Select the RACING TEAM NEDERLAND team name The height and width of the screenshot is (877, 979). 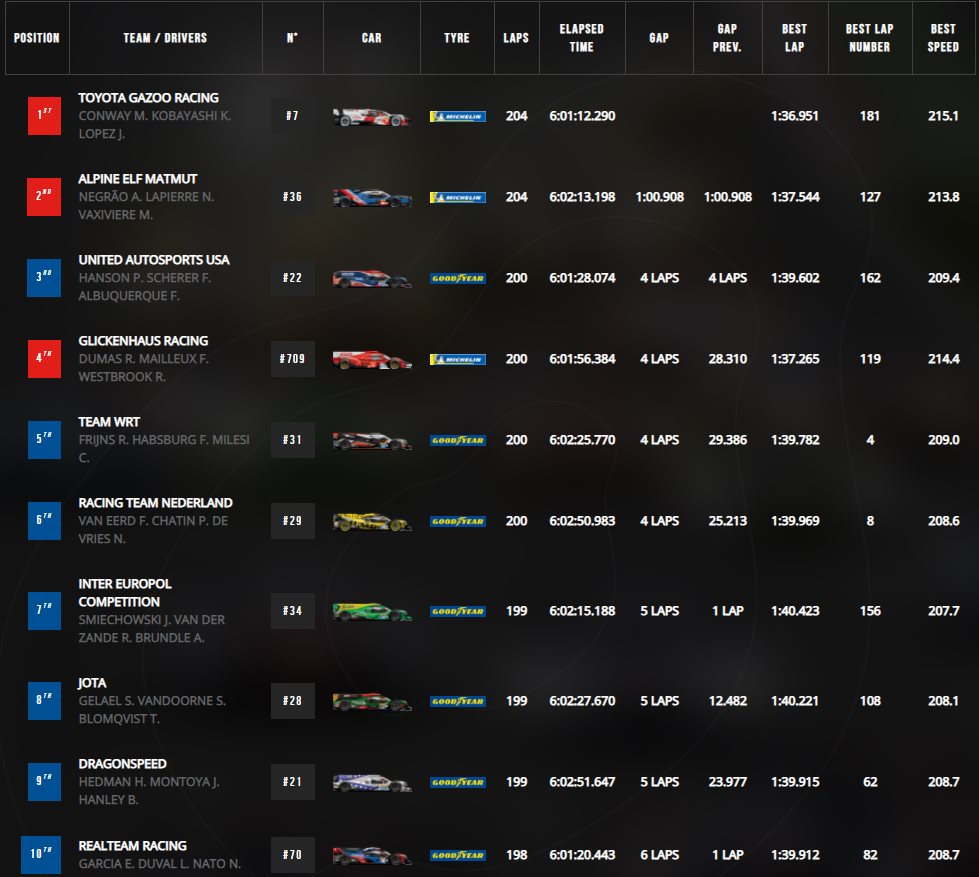coord(155,503)
